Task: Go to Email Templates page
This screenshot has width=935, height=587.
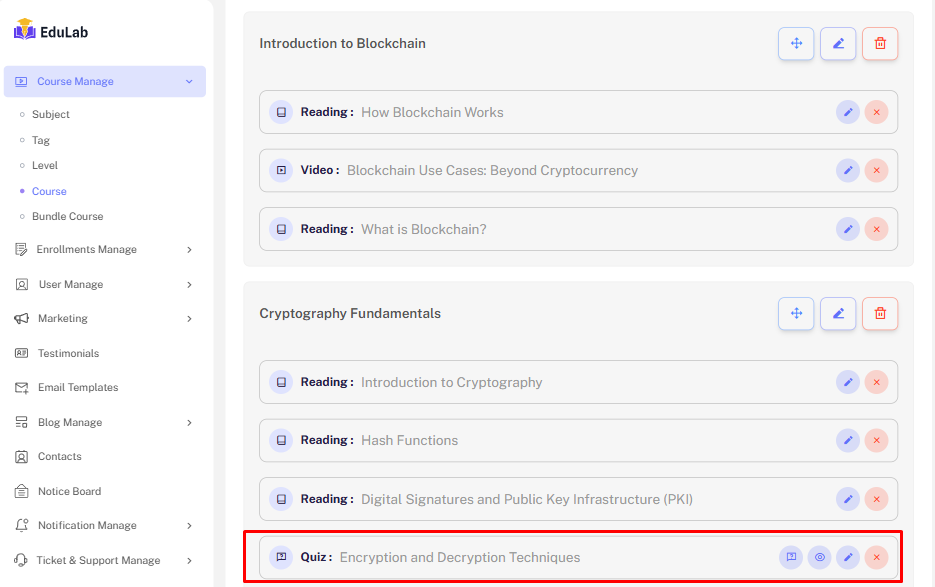Action: [78, 388]
